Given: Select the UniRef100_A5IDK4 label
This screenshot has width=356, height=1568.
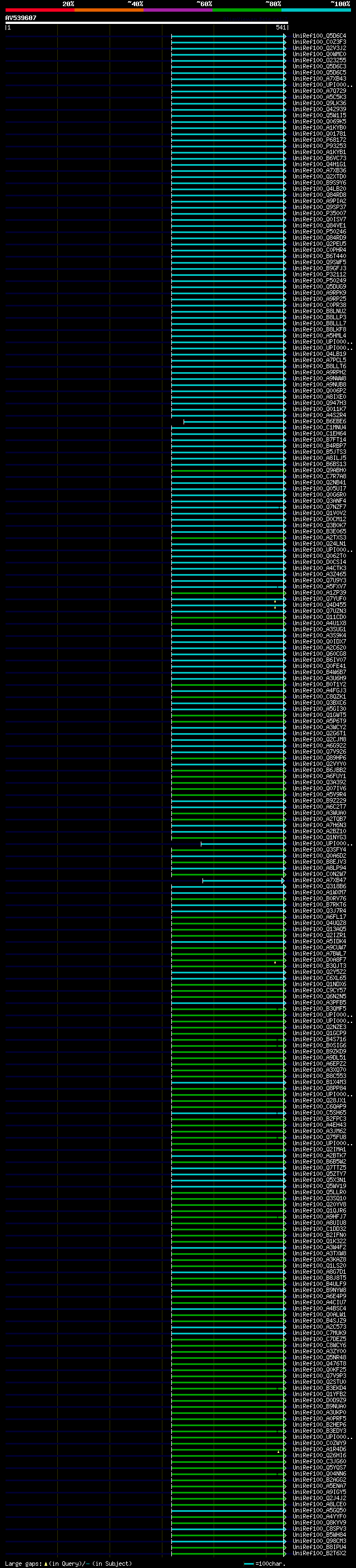Looking at the screenshot, I should click(319, 941).
